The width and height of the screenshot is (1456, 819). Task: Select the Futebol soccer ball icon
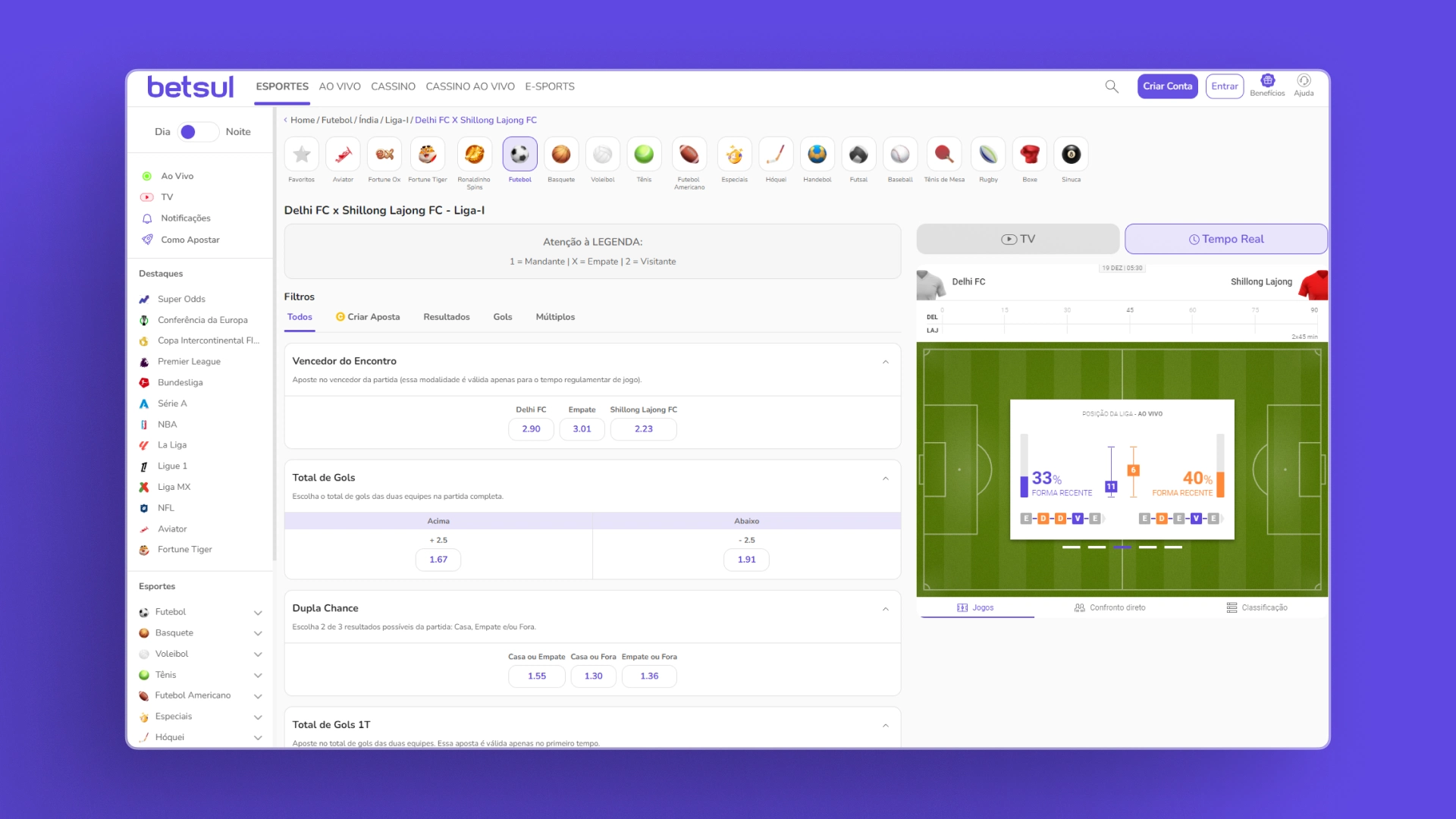pyautogui.click(x=519, y=155)
